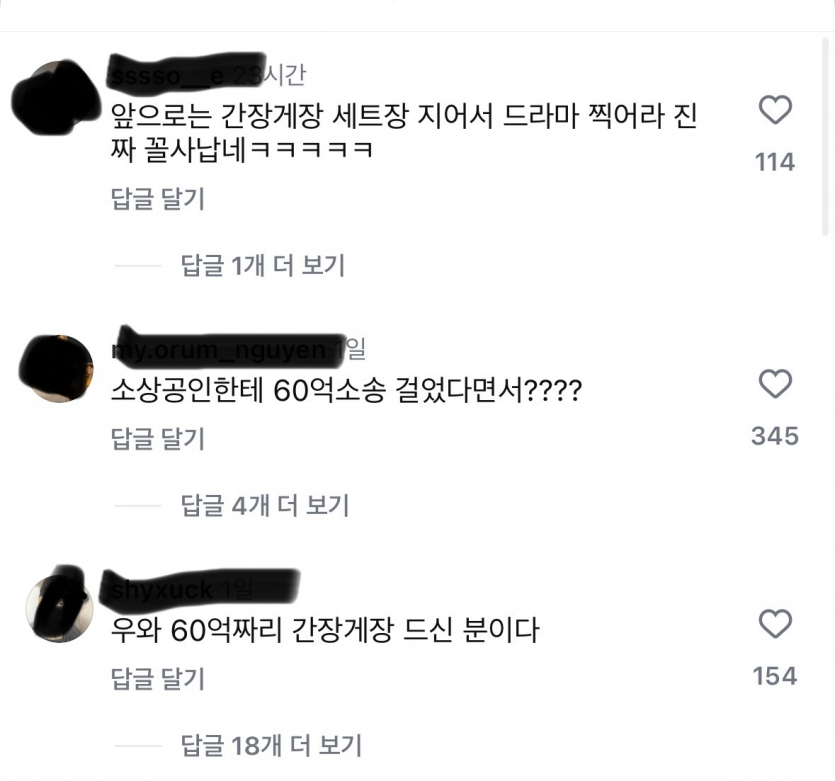Image resolution: width=835 pixels, height=781 pixels.
Task: Open the my.orum_nguyen username profile
Action: click(218, 350)
